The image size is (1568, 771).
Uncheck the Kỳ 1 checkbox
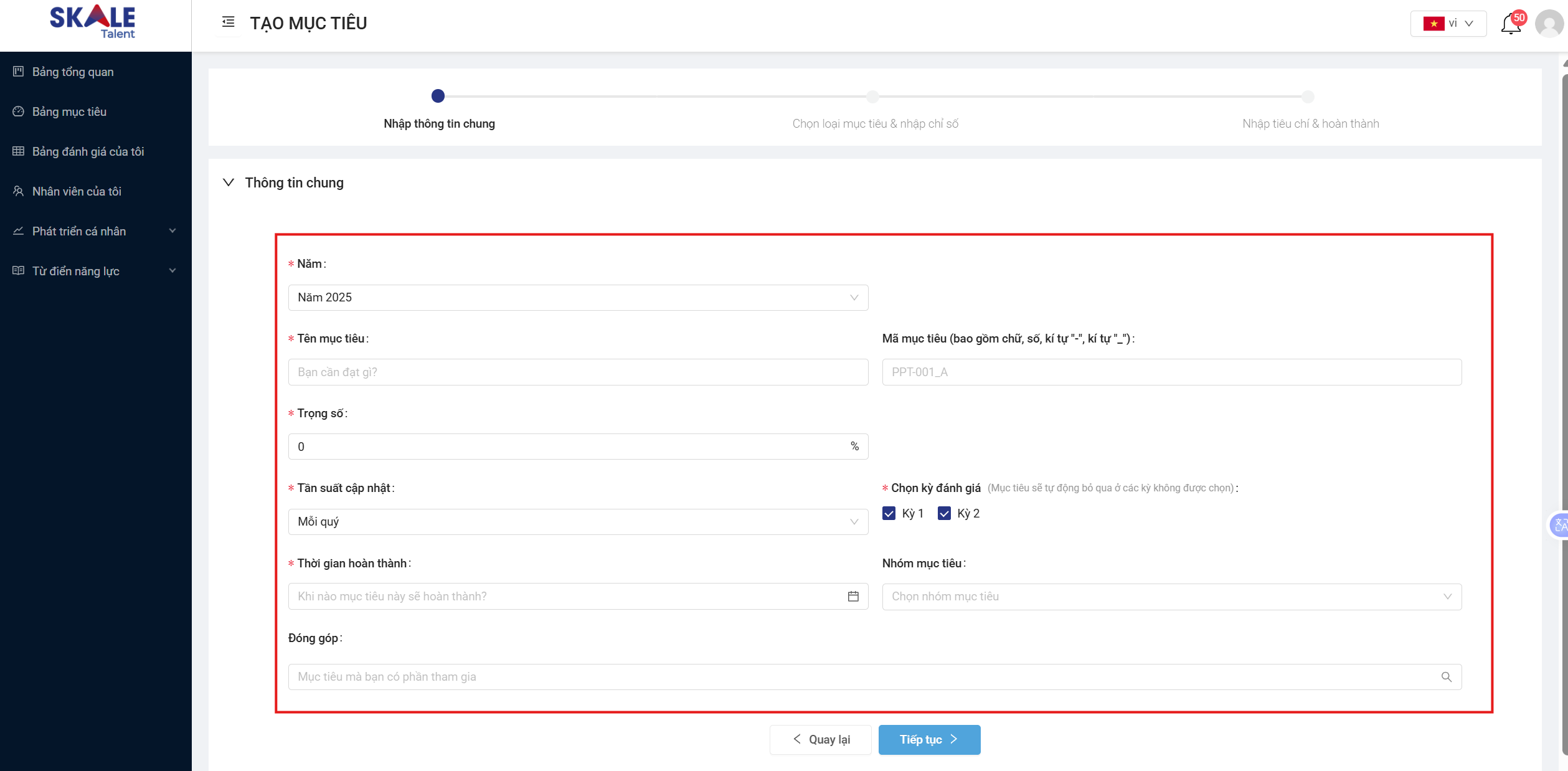point(889,513)
